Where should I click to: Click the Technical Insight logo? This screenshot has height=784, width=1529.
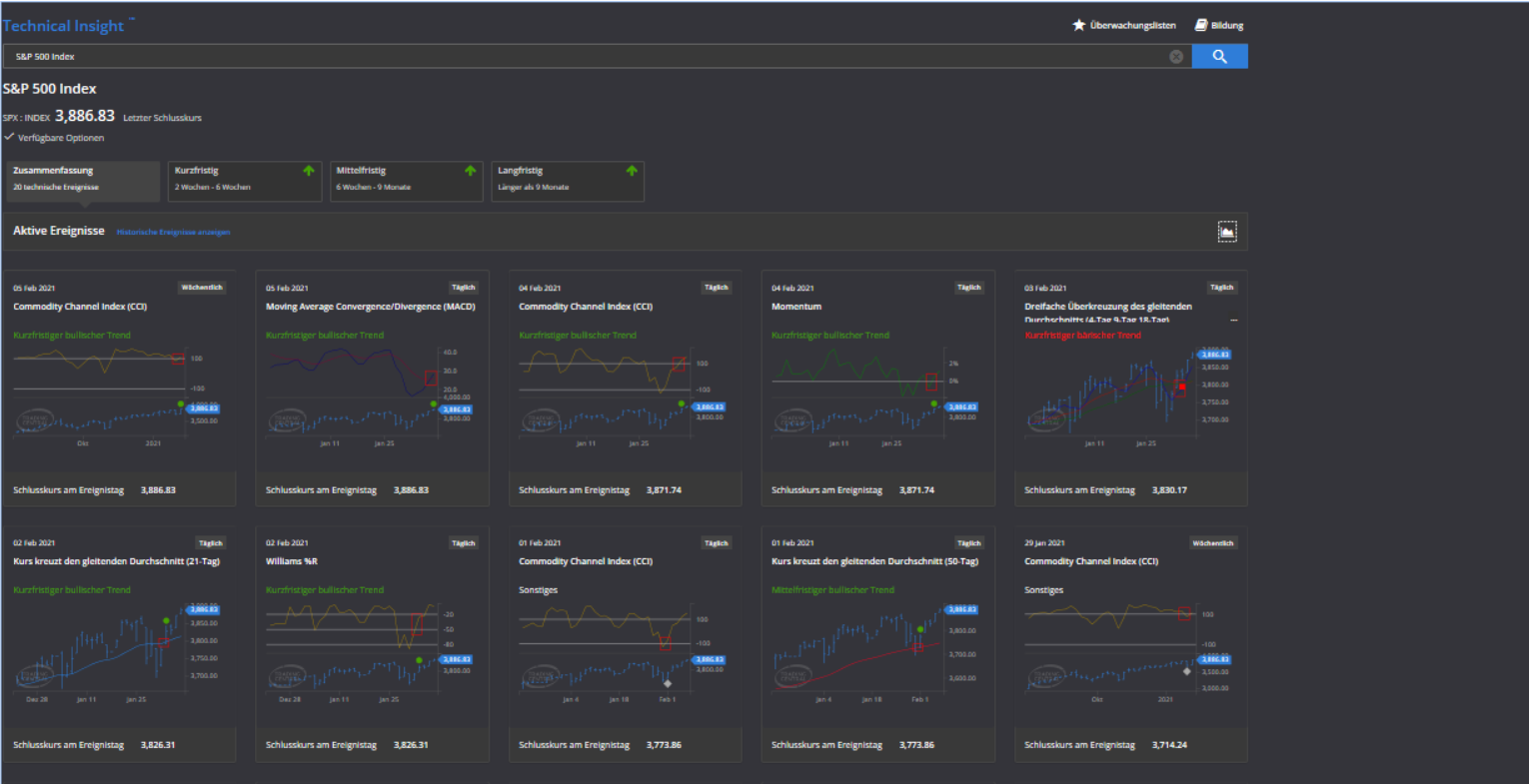[x=68, y=26]
